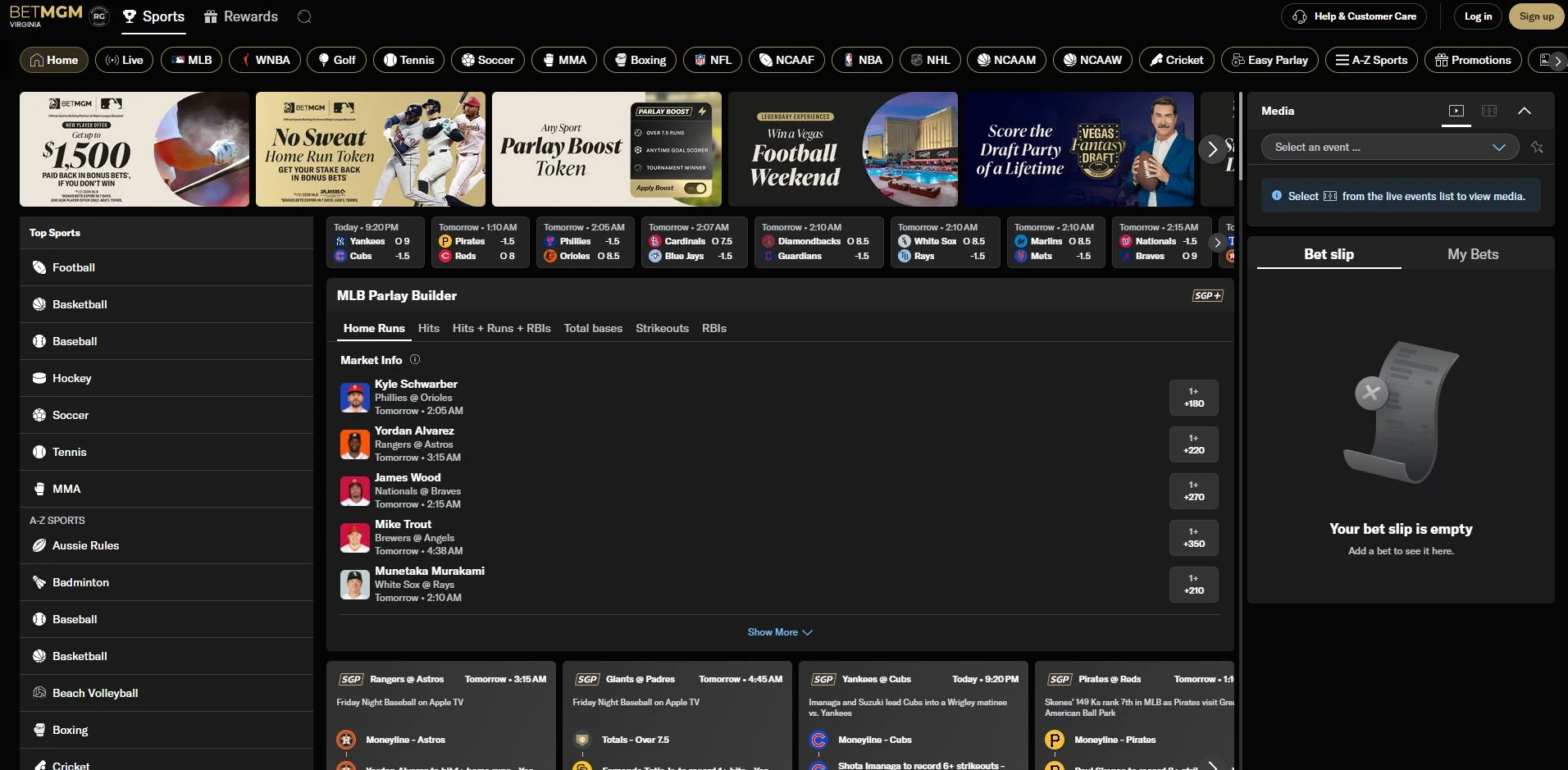Open Easy Parlay in top navigation
Viewport: 1568px width, 770px height.
pyautogui.click(x=1269, y=60)
